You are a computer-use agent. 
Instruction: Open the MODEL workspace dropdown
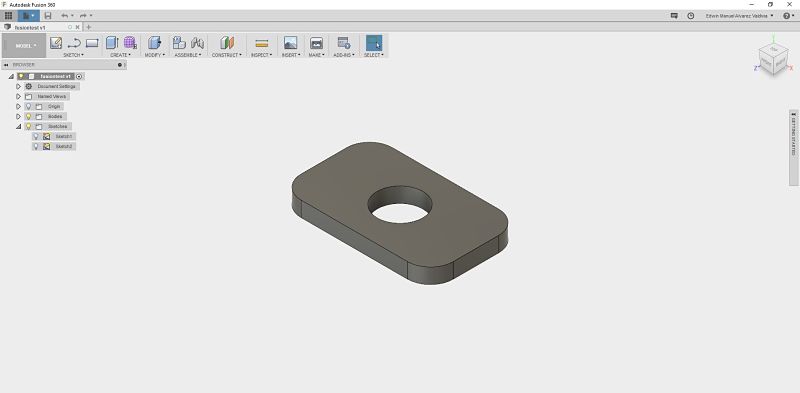point(24,45)
